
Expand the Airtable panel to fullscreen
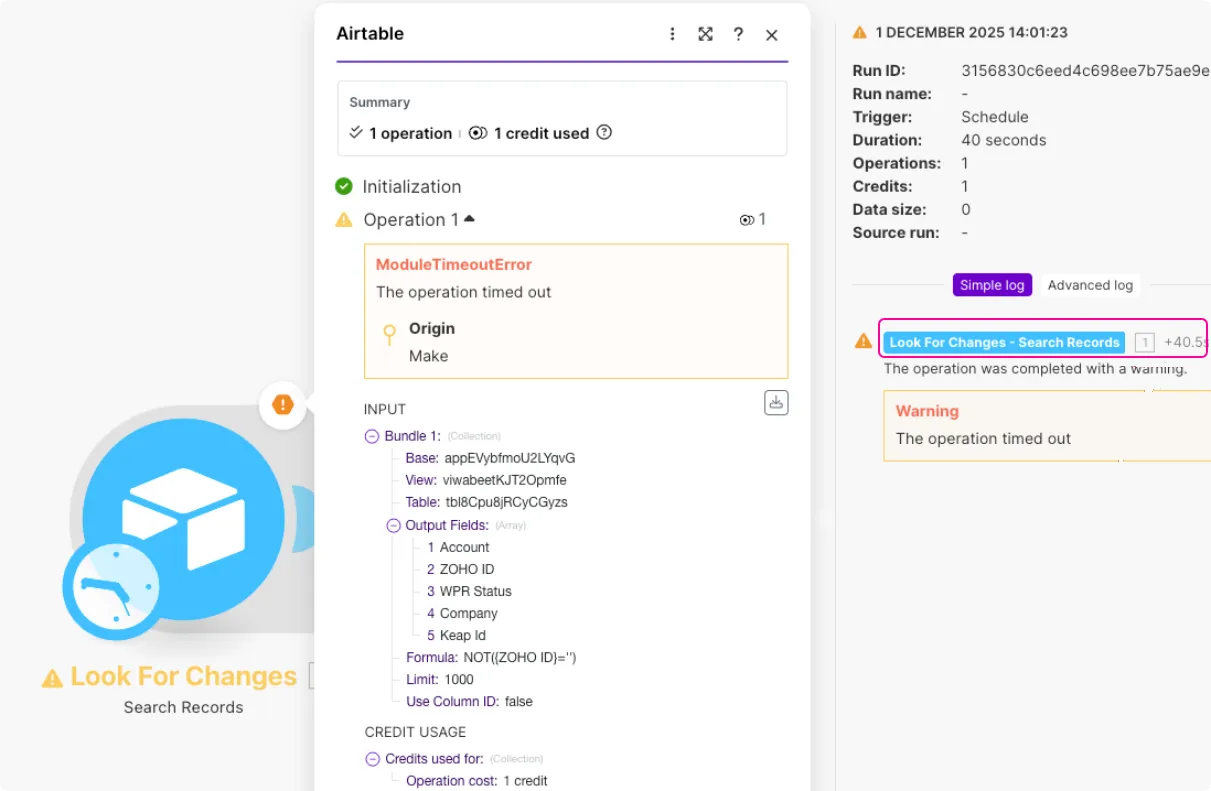tap(705, 34)
